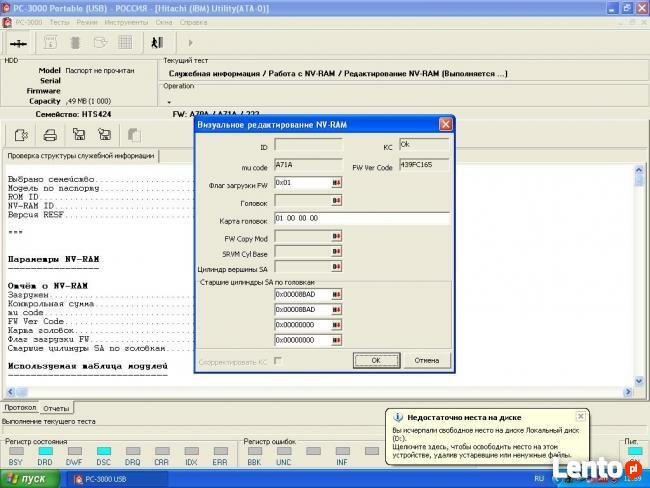
Task: Switch to the Протокол tab
Action: (x=20, y=408)
